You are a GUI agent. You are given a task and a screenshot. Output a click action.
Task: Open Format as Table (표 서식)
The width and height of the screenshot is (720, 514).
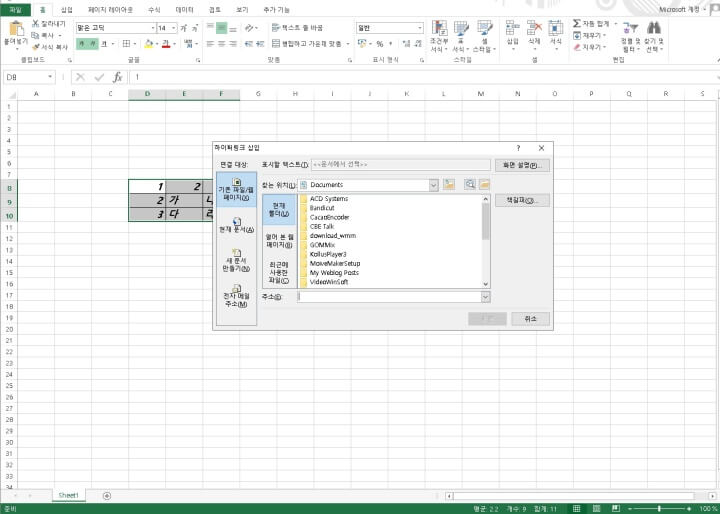[x=461, y=36]
